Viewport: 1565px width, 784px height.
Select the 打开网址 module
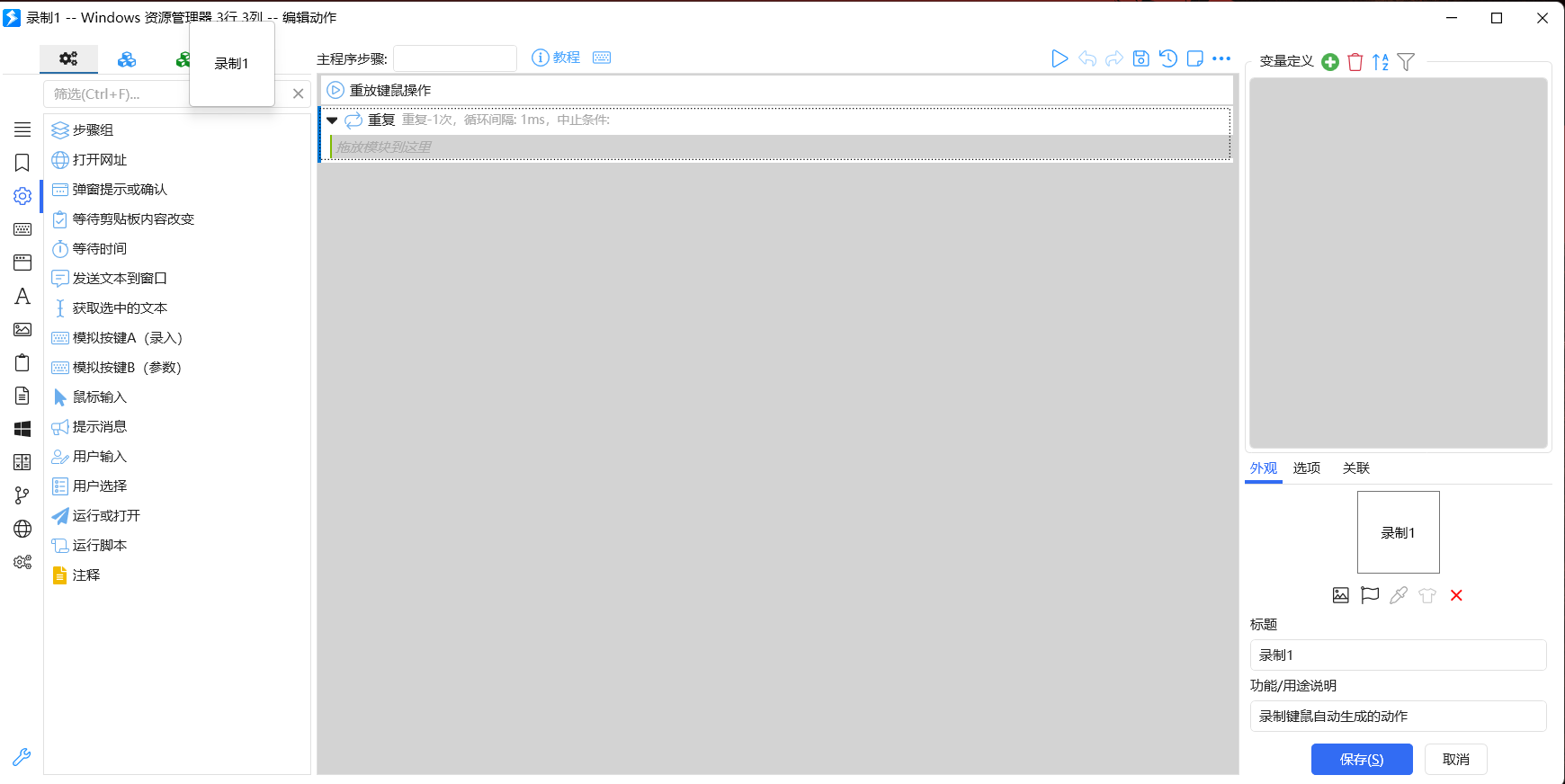point(176,160)
